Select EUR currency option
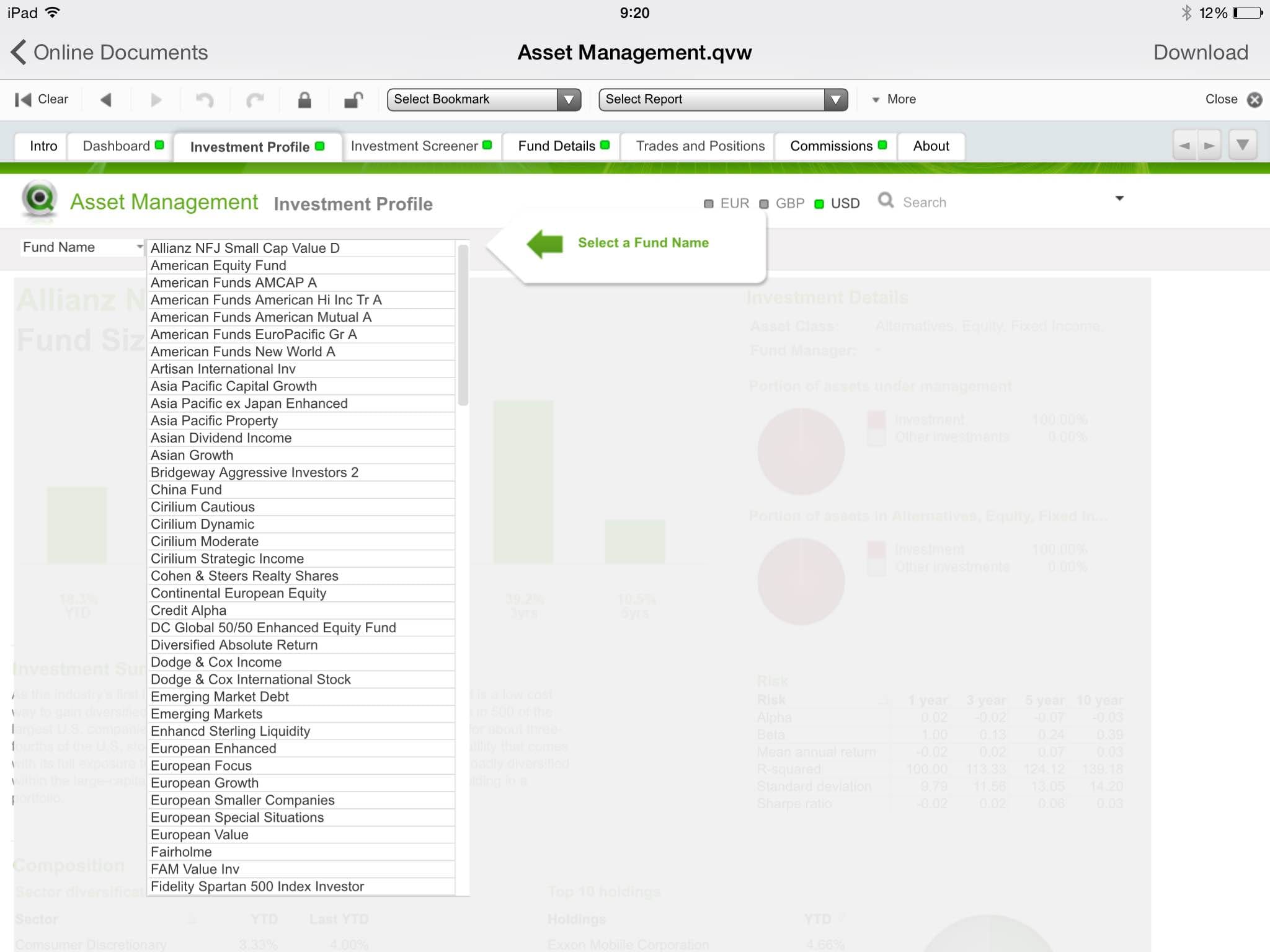Viewport: 1270px width, 952px height. click(727, 204)
